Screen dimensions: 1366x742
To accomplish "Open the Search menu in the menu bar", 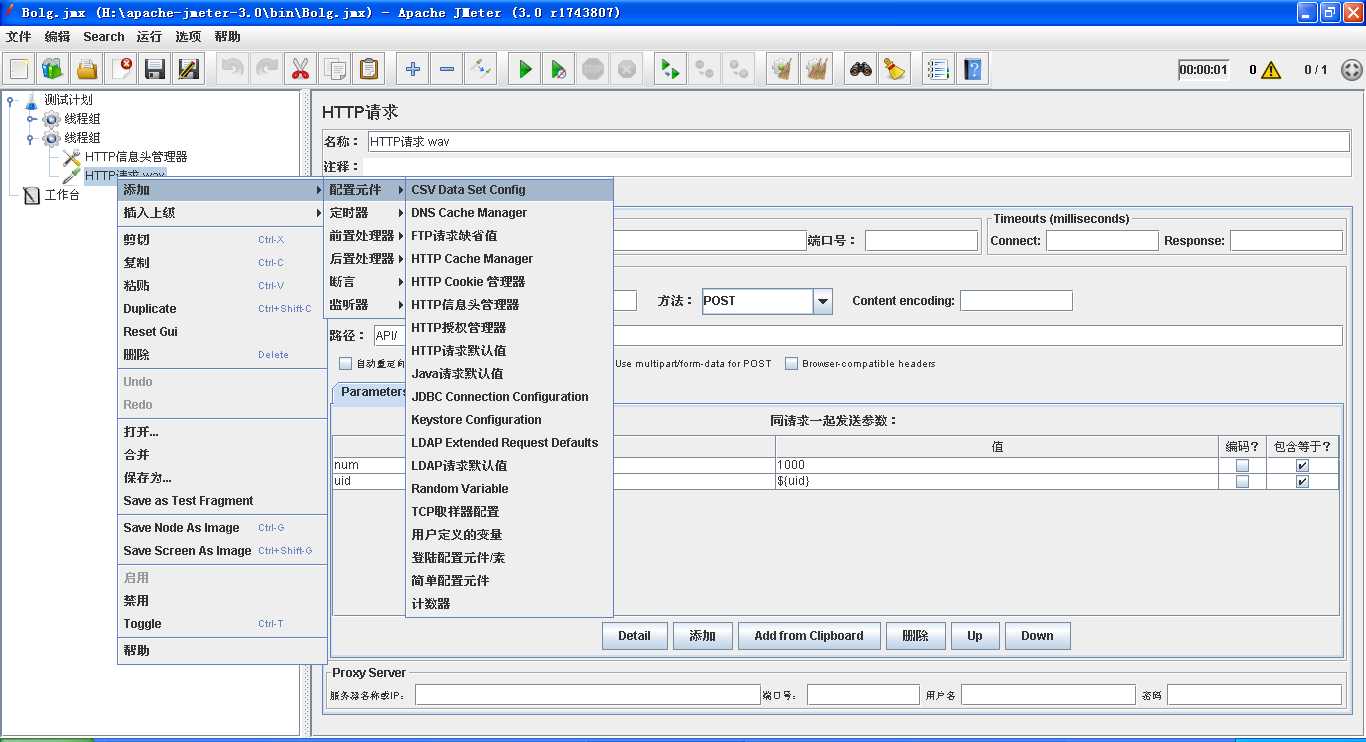I will pyautogui.click(x=104, y=37).
